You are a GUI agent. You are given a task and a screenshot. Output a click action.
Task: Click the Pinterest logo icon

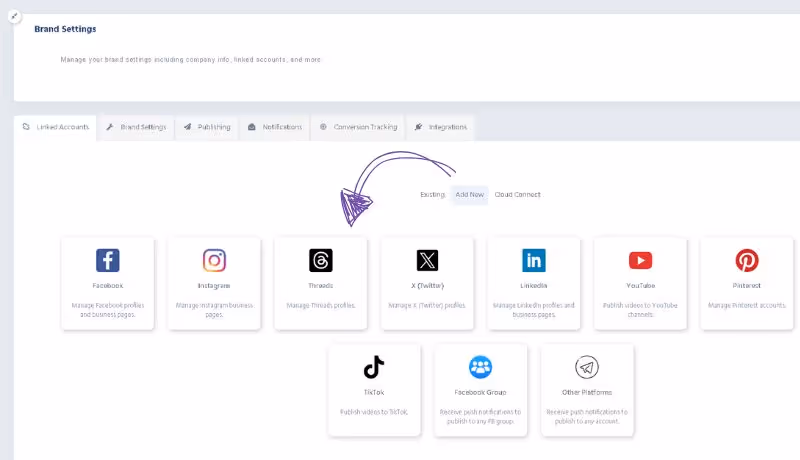(747, 261)
